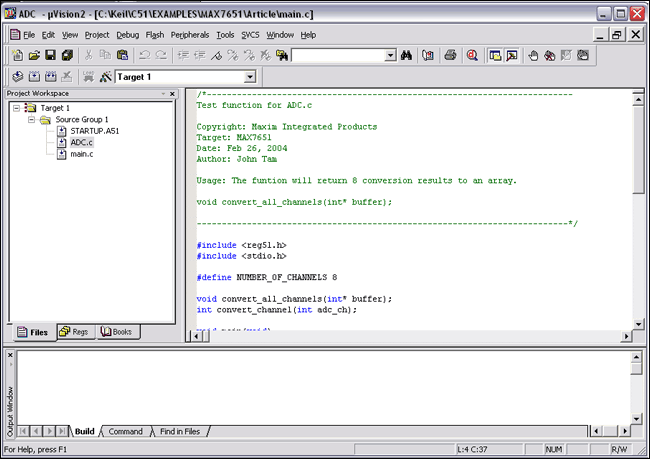Click the Save All files icon

pyautogui.click(x=68, y=55)
